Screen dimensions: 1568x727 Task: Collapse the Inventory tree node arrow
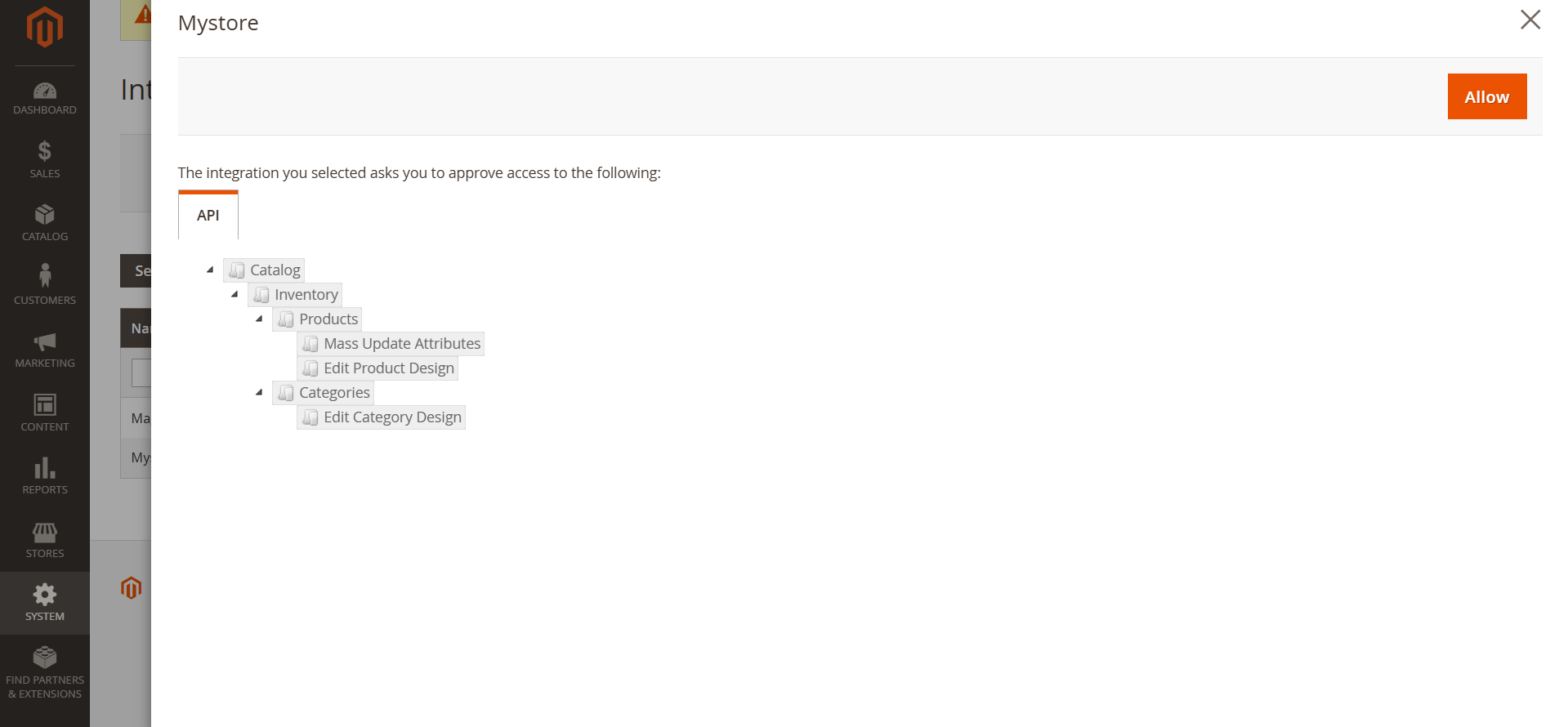point(235,294)
